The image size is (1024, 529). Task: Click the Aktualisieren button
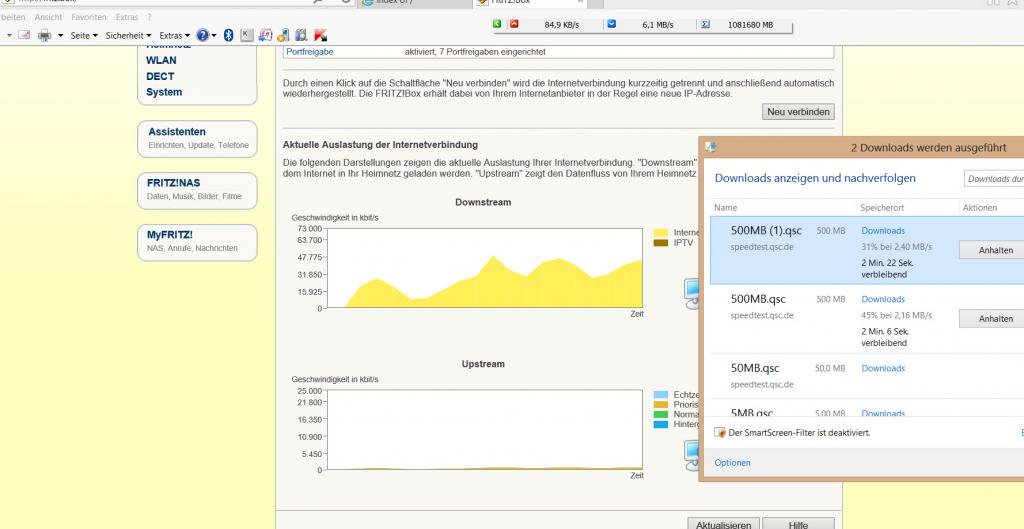tap(724, 524)
